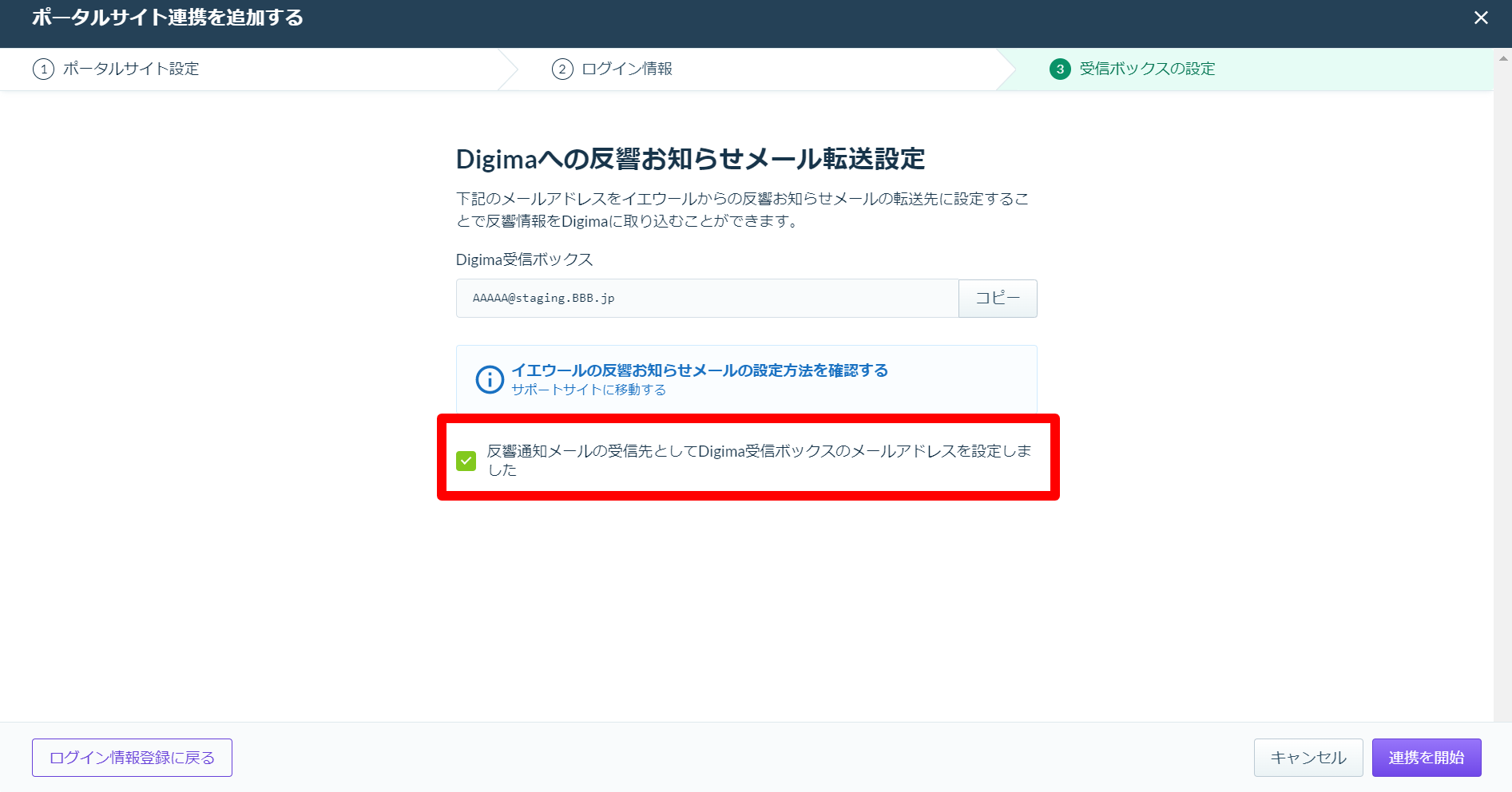Click the dialog title ポータルサイト連携を追加する
Screen dimensions: 1512x792
168,18
